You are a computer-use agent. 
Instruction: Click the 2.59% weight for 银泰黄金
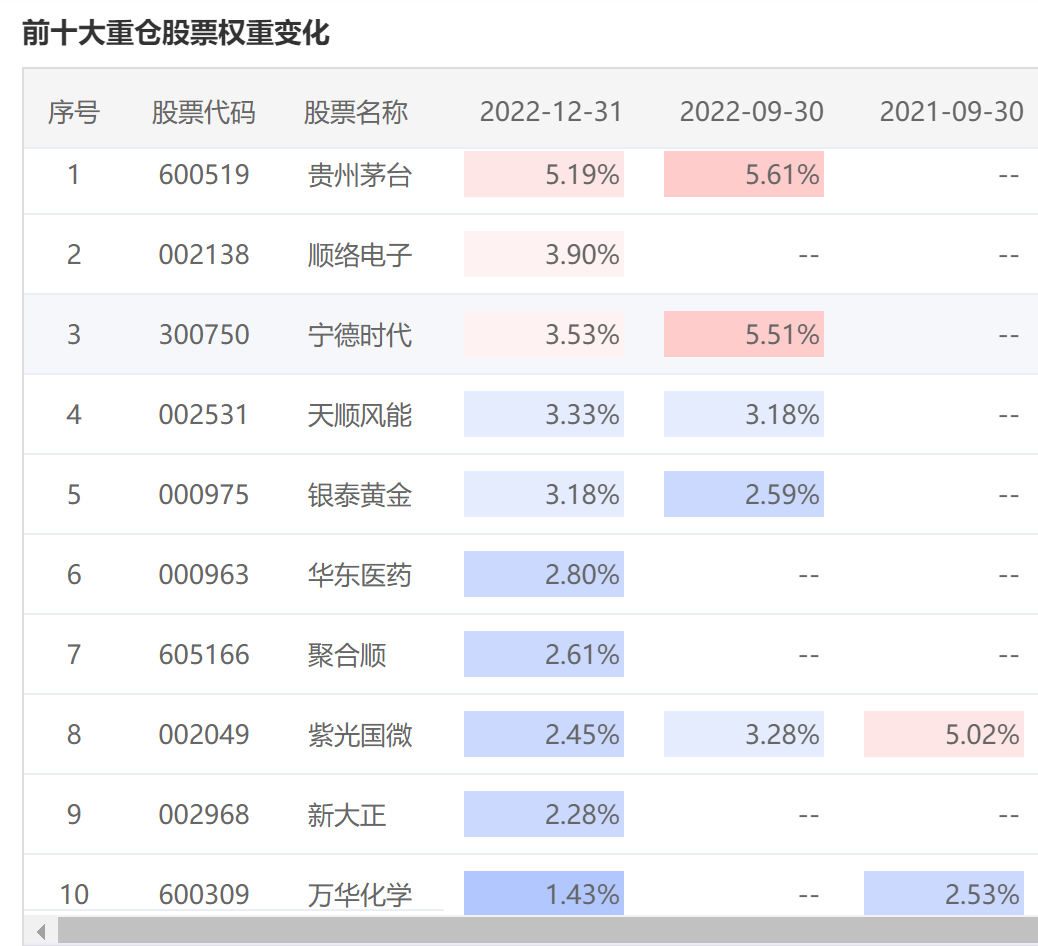[743, 494]
